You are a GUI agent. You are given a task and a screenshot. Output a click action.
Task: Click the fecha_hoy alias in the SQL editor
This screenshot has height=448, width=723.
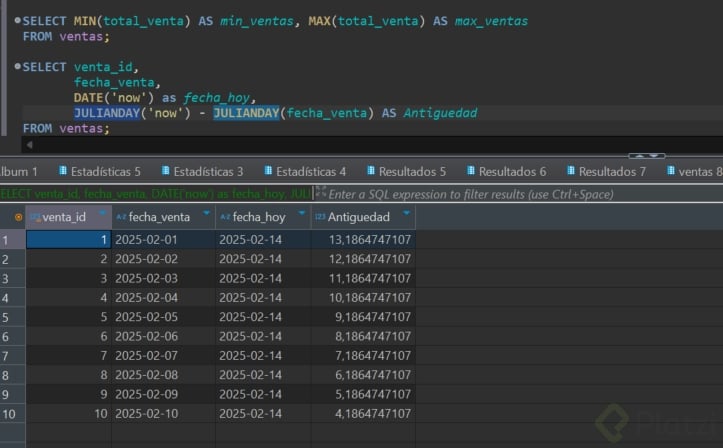click(217, 98)
